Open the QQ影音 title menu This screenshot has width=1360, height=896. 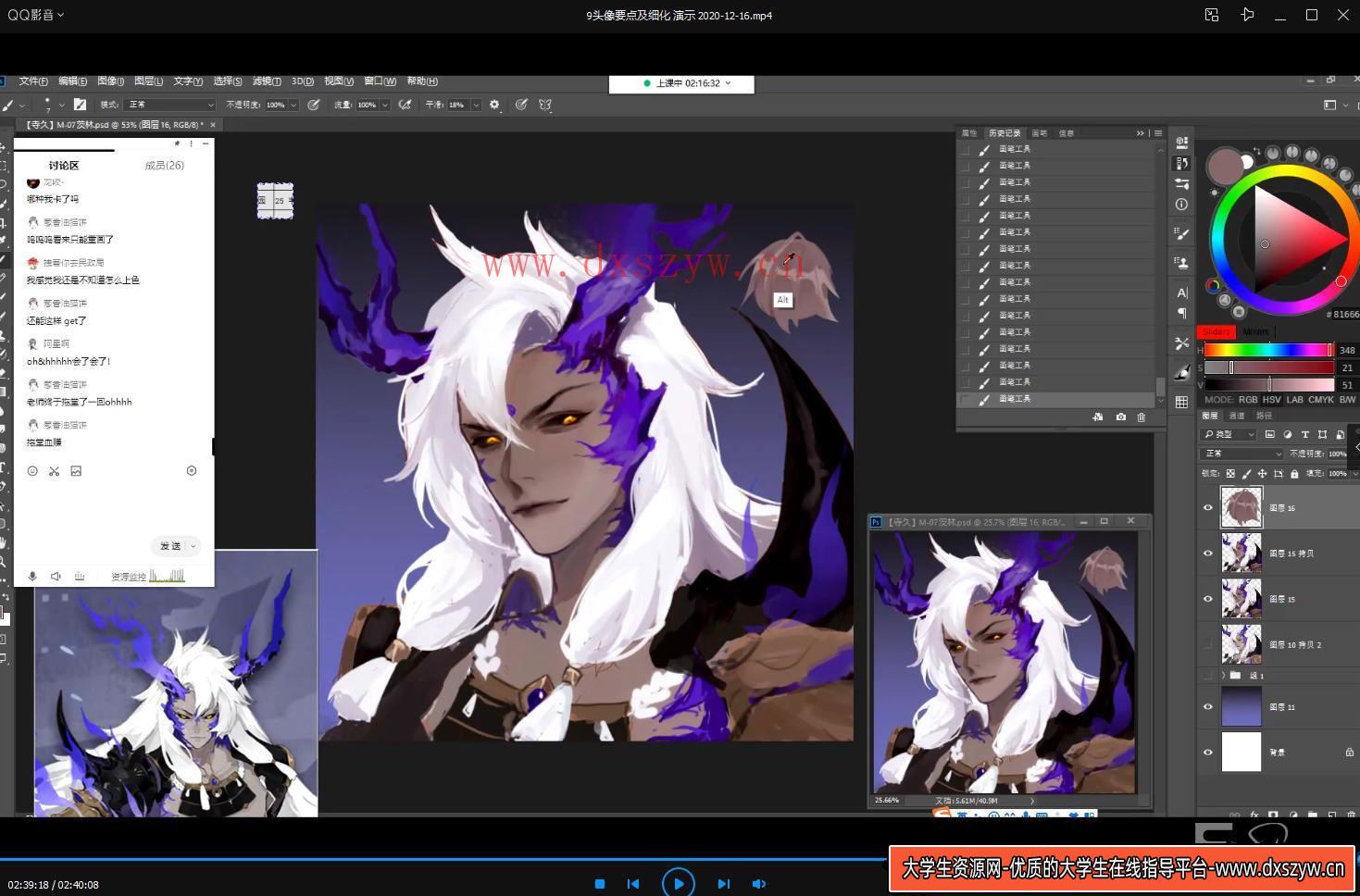pos(35,15)
